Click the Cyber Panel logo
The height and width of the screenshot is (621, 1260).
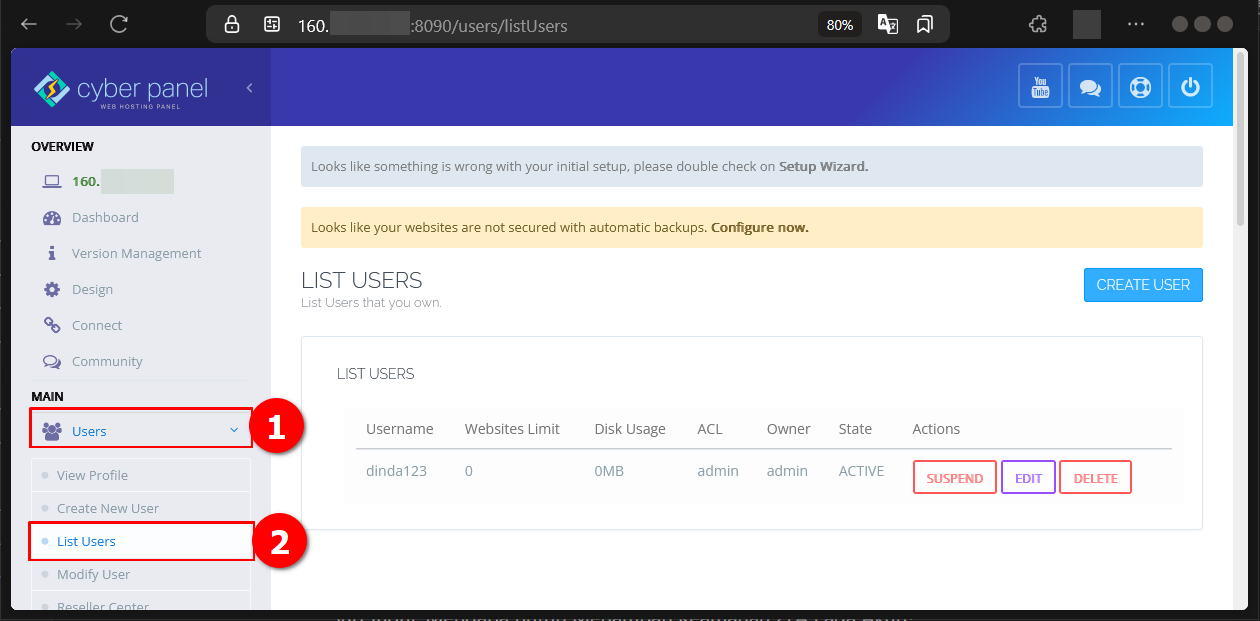click(120, 90)
